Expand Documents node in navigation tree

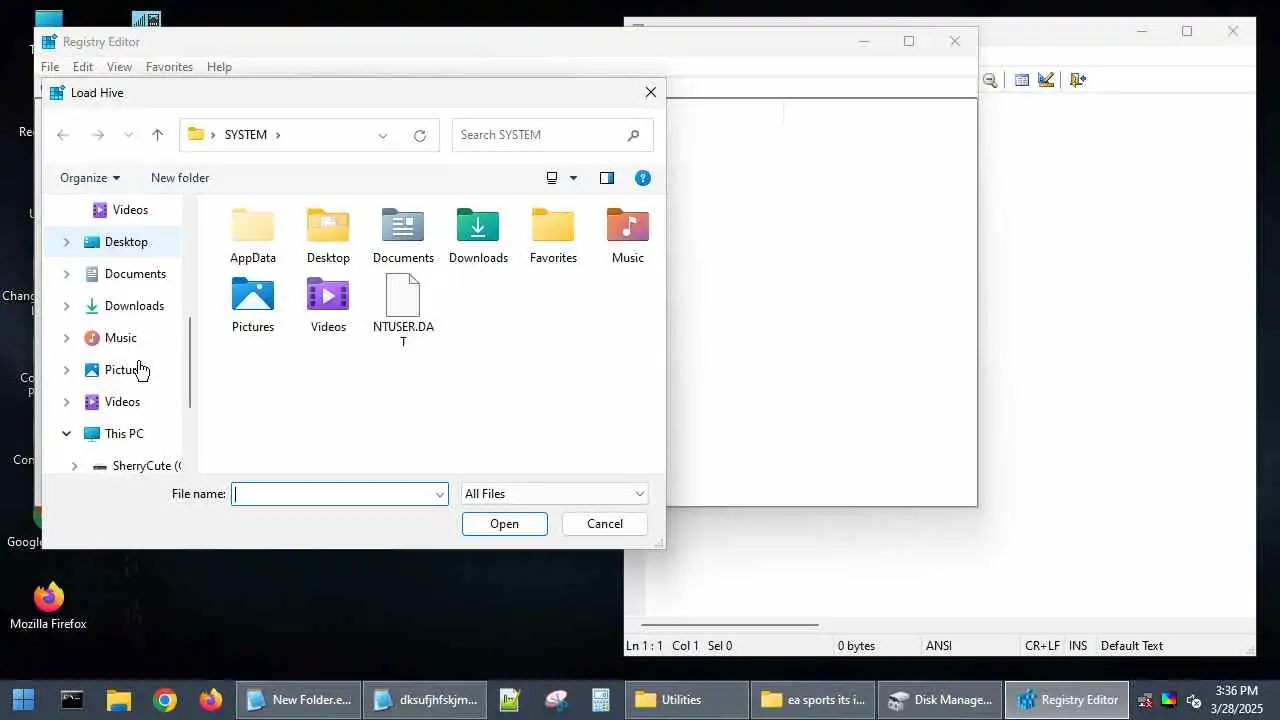click(67, 274)
